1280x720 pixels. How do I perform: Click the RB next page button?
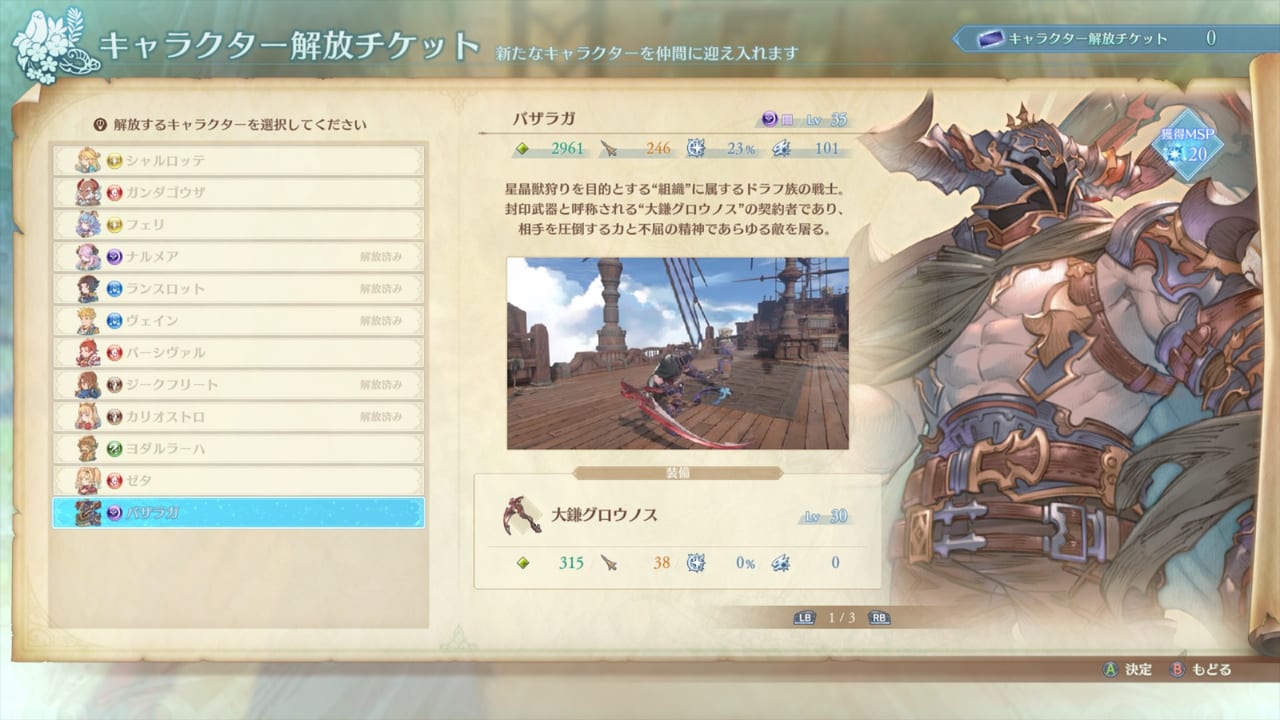[x=879, y=618]
